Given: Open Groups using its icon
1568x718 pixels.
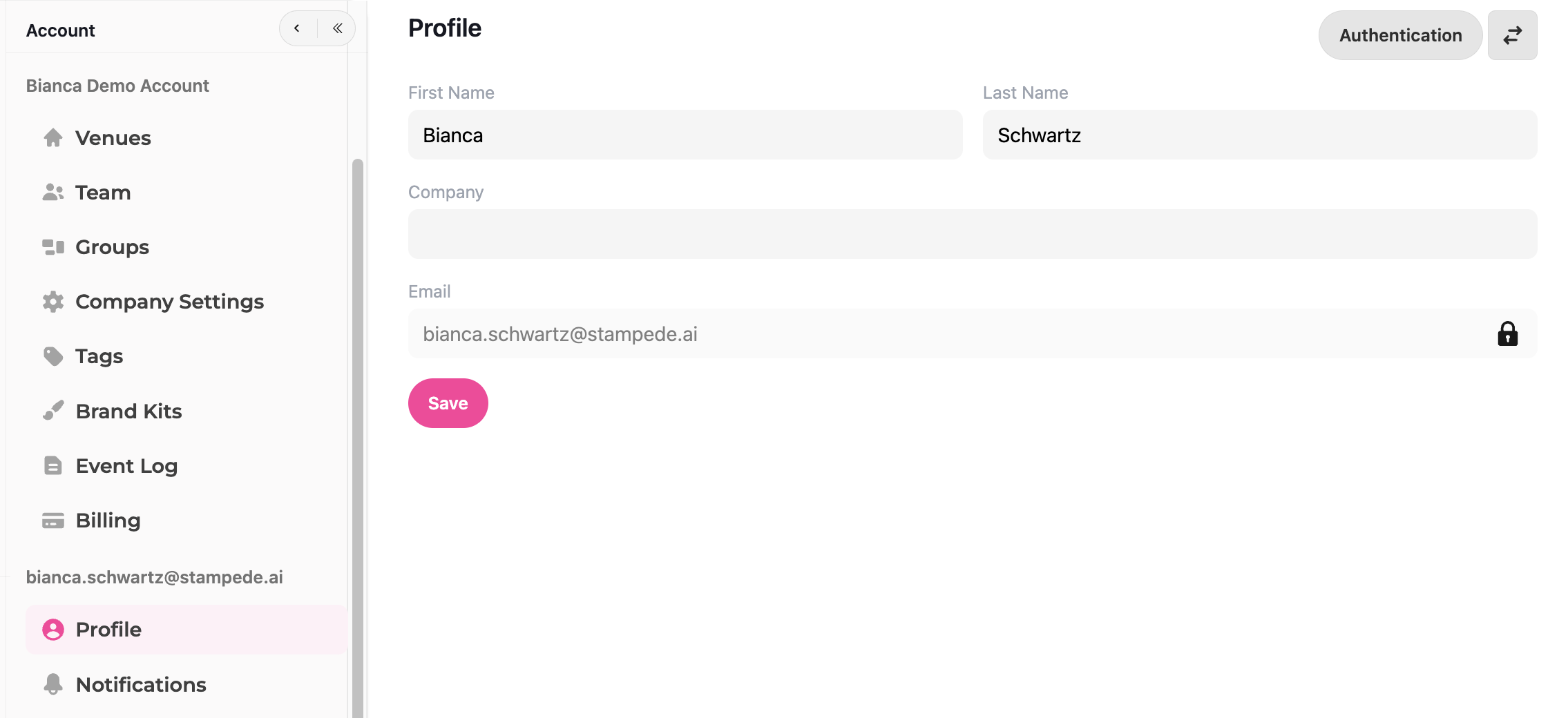Looking at the screenshot, I should pos(53,247).
